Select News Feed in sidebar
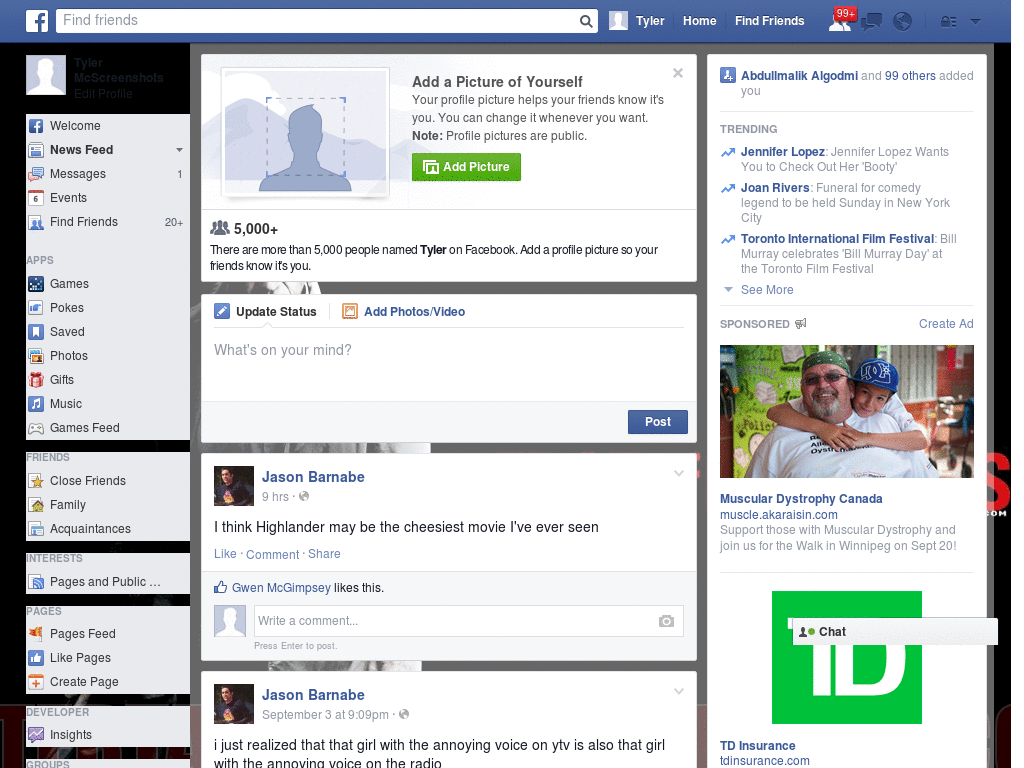Screen dimensions: 1024x768 pos(82,150)
